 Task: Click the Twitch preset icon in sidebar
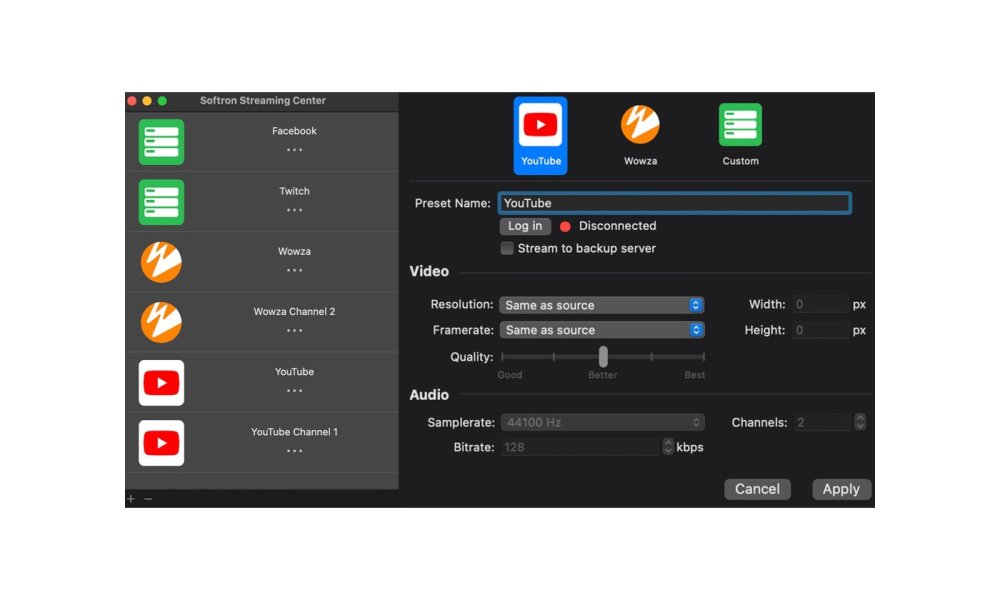(160, 201)
